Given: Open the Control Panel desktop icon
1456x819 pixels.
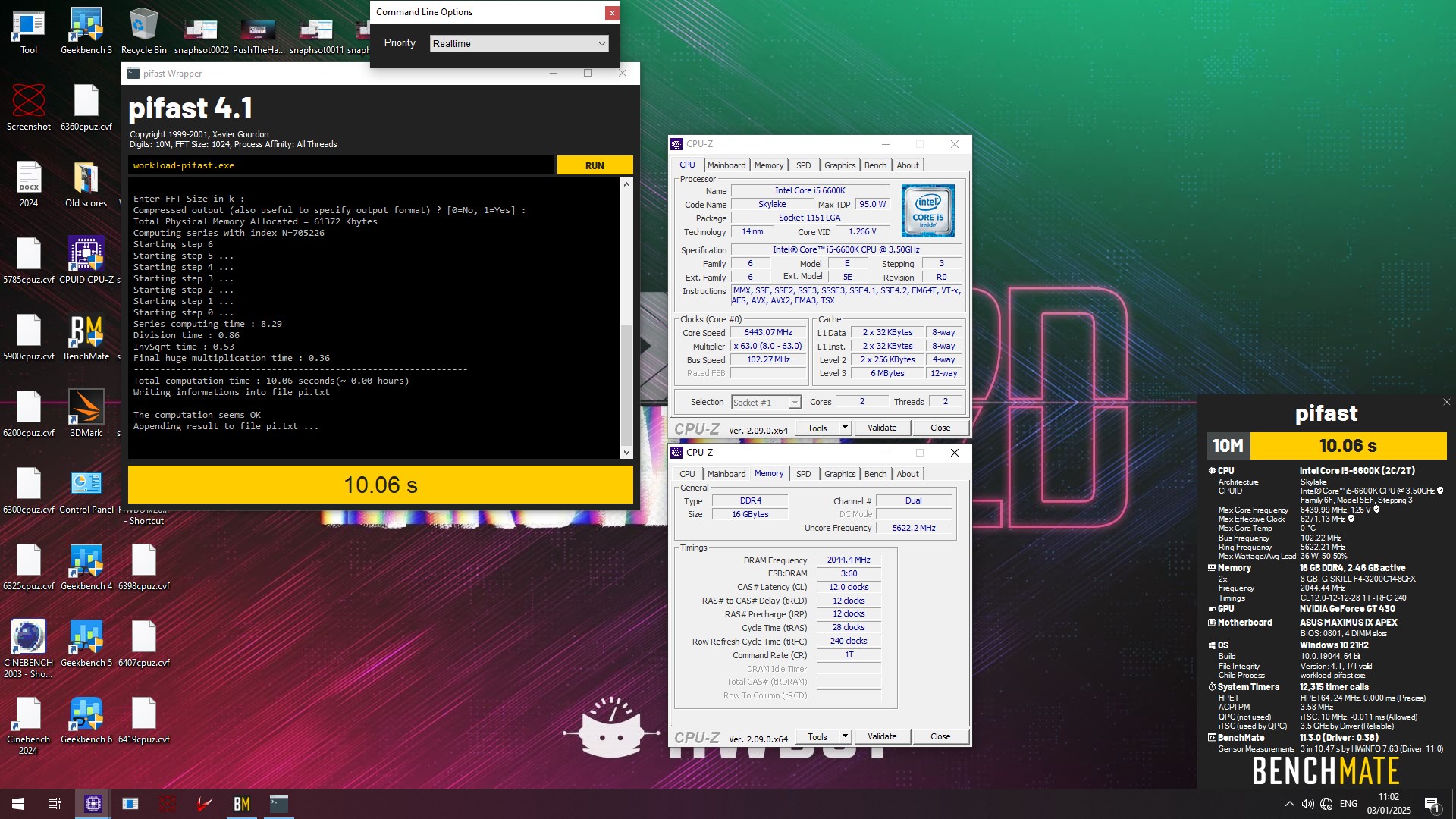Looking at the screenshot, I should pyautogui.click(x=86, y=491).
